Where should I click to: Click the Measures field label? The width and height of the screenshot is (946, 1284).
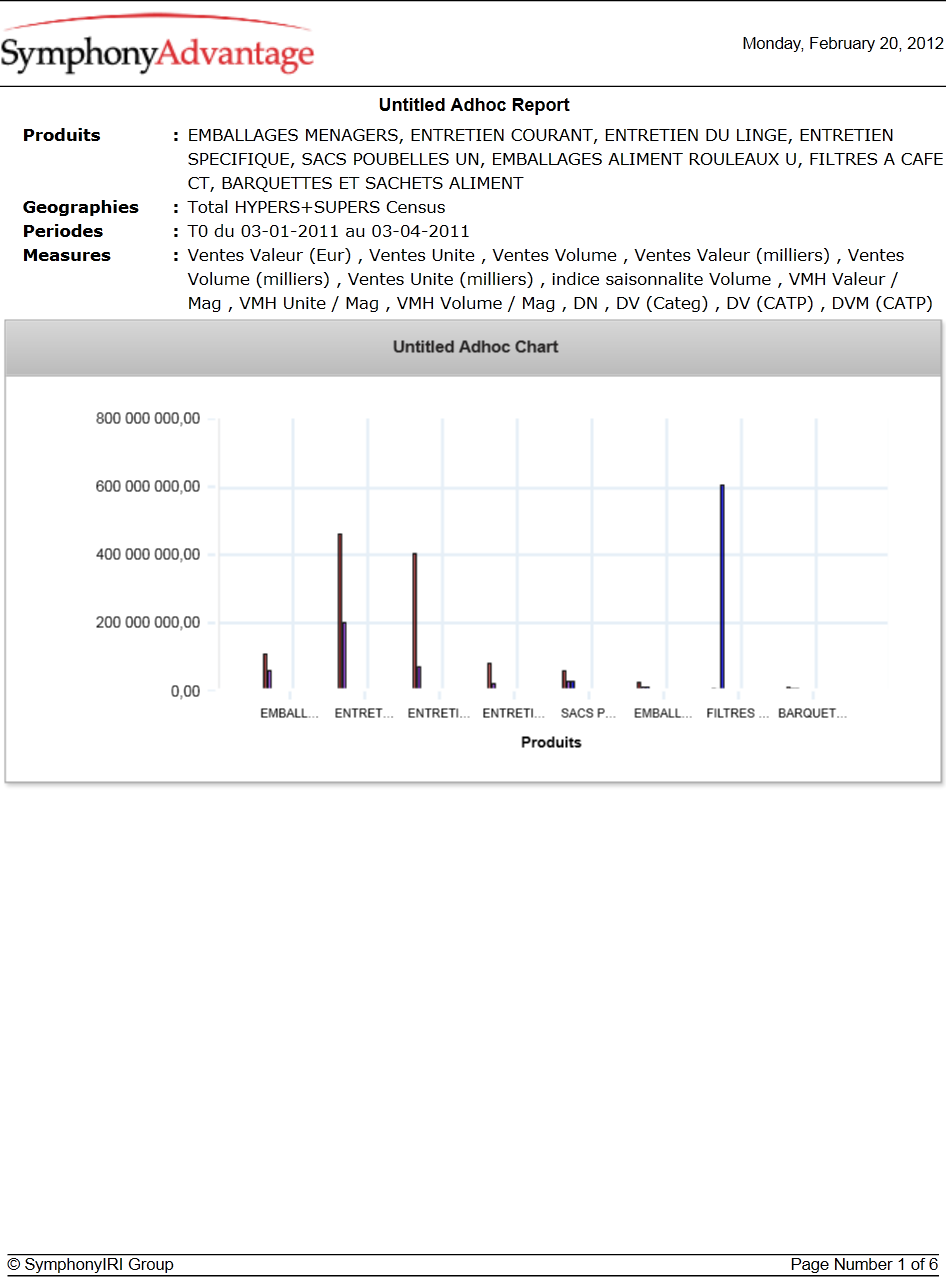pyautogui.click(x=67, y=255)
